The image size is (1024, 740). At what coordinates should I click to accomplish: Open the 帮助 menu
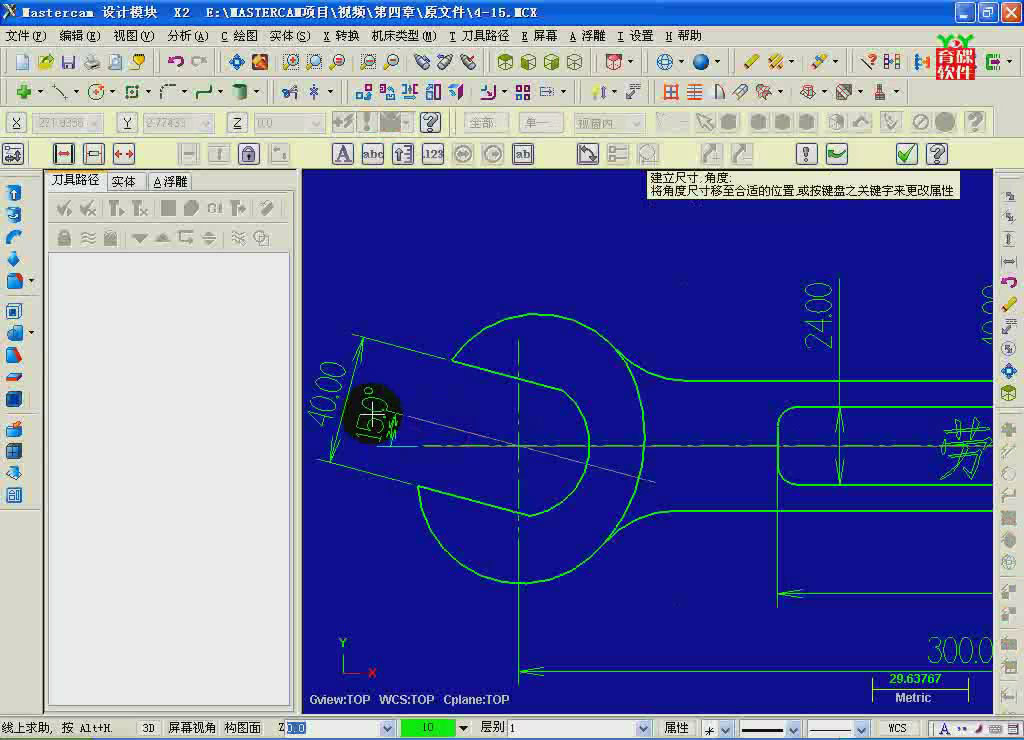(x=683, y=36)
